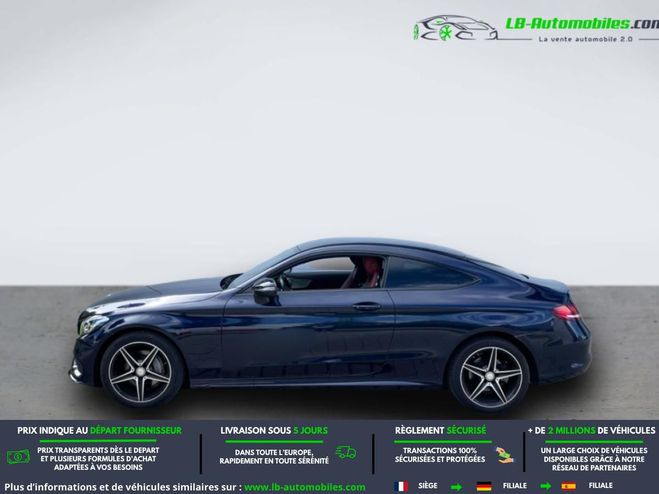
Task: Click the secure payment hand icon
Action: (x=504, y=455)
